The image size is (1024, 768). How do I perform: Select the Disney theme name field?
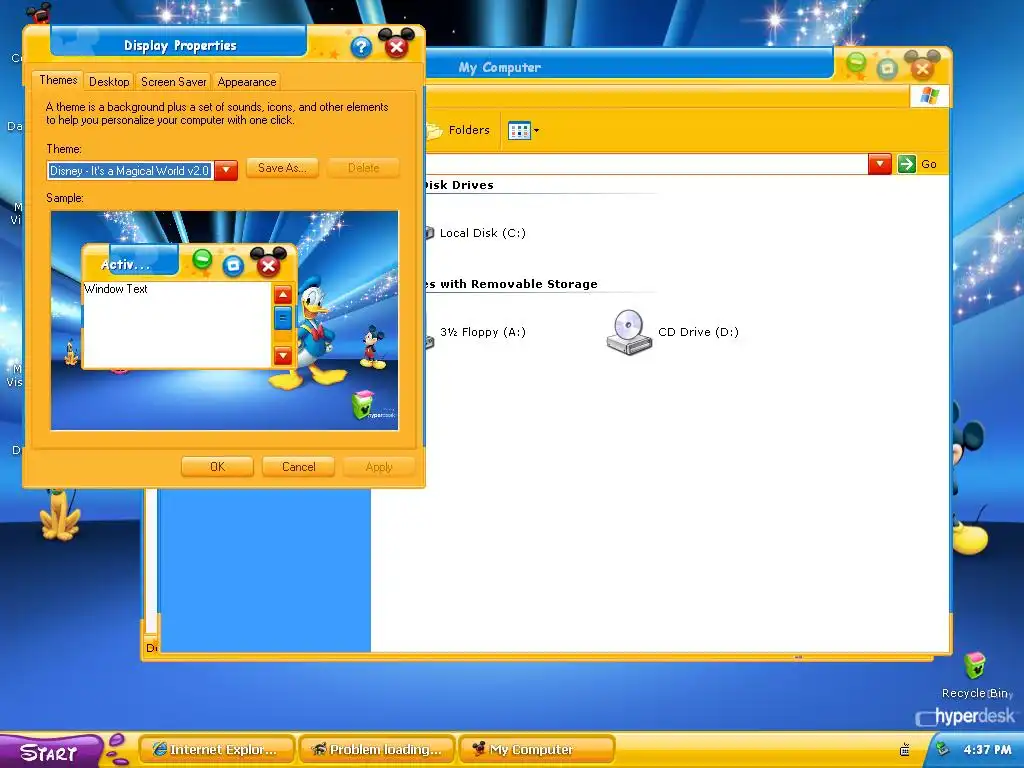click(x=131, y=170)
